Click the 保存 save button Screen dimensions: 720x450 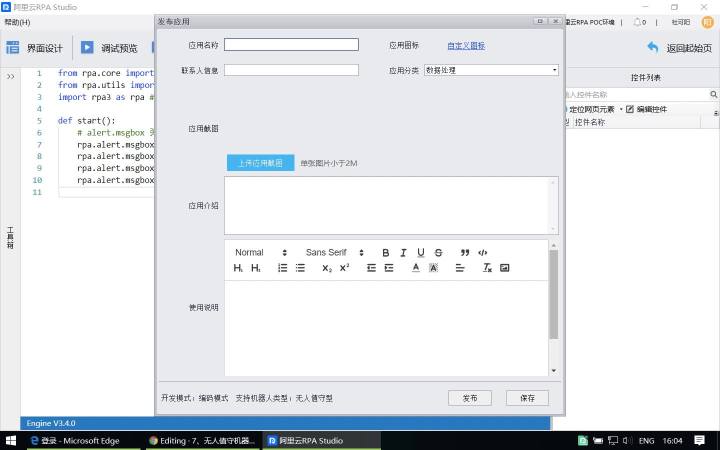coord(528,398)
